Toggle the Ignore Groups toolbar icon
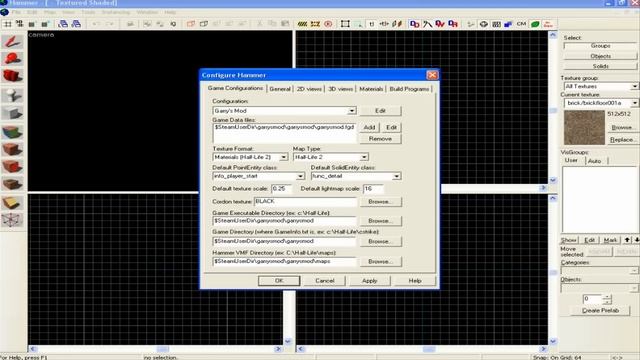The width and height of the screenshot is (640, 360). pos(173,24)
